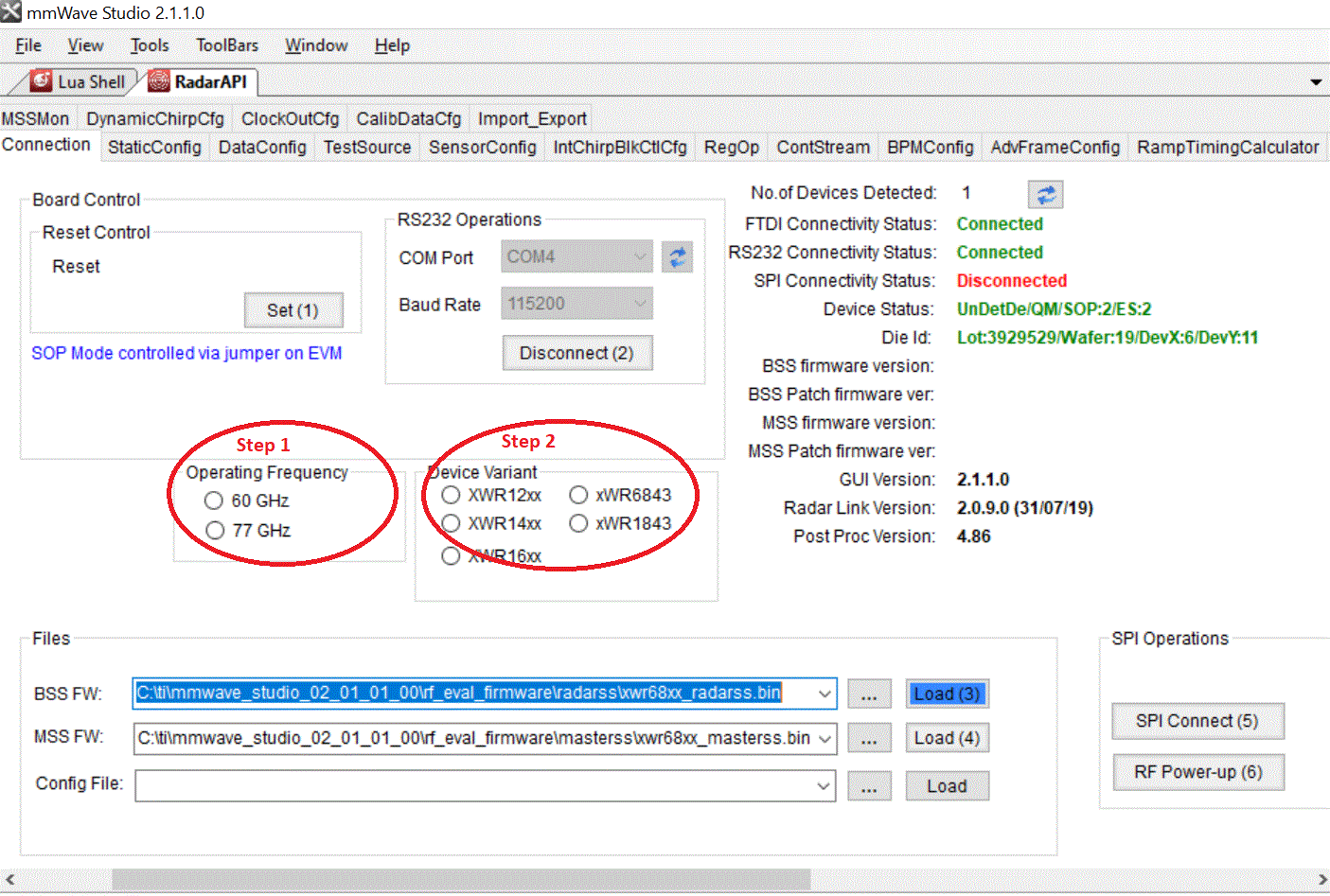The height and width of the screenshot is (896, 1330).
Task: Browse for the BSS FW file
Action: point(869,694)
